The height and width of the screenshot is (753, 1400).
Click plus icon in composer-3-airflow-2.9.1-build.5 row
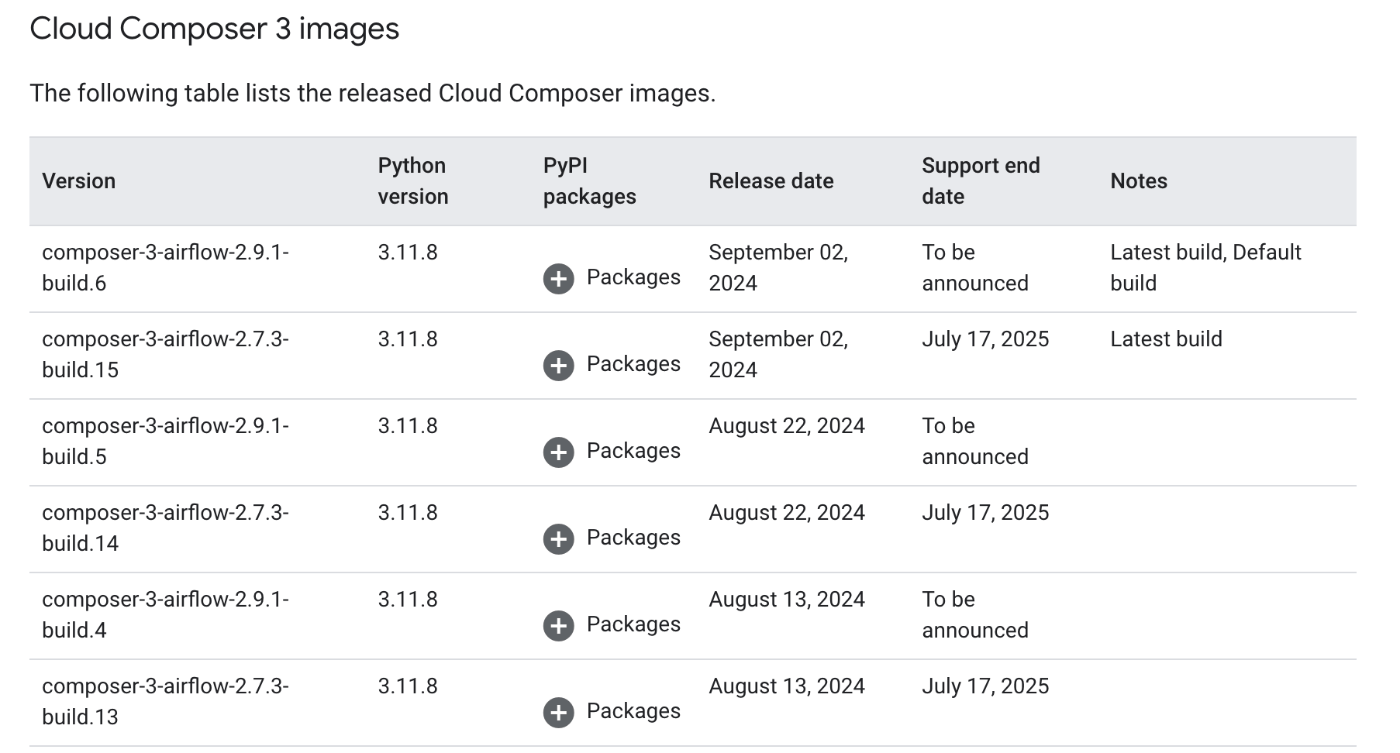(558, 453)
